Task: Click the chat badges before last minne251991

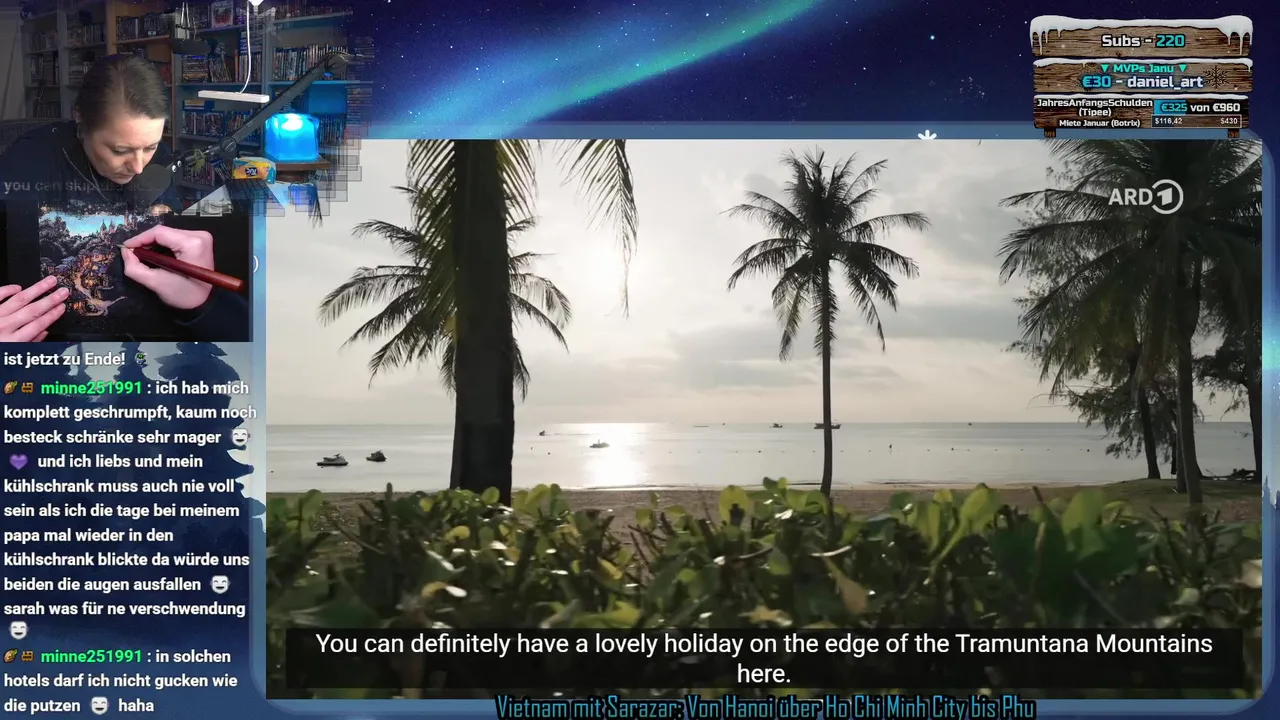Action: coord(19,656)
